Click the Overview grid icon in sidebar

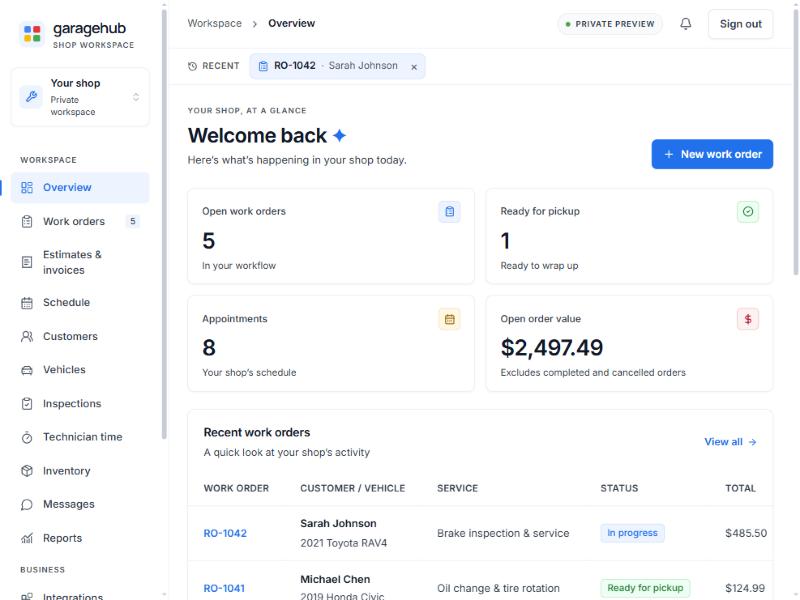(27, 188)
